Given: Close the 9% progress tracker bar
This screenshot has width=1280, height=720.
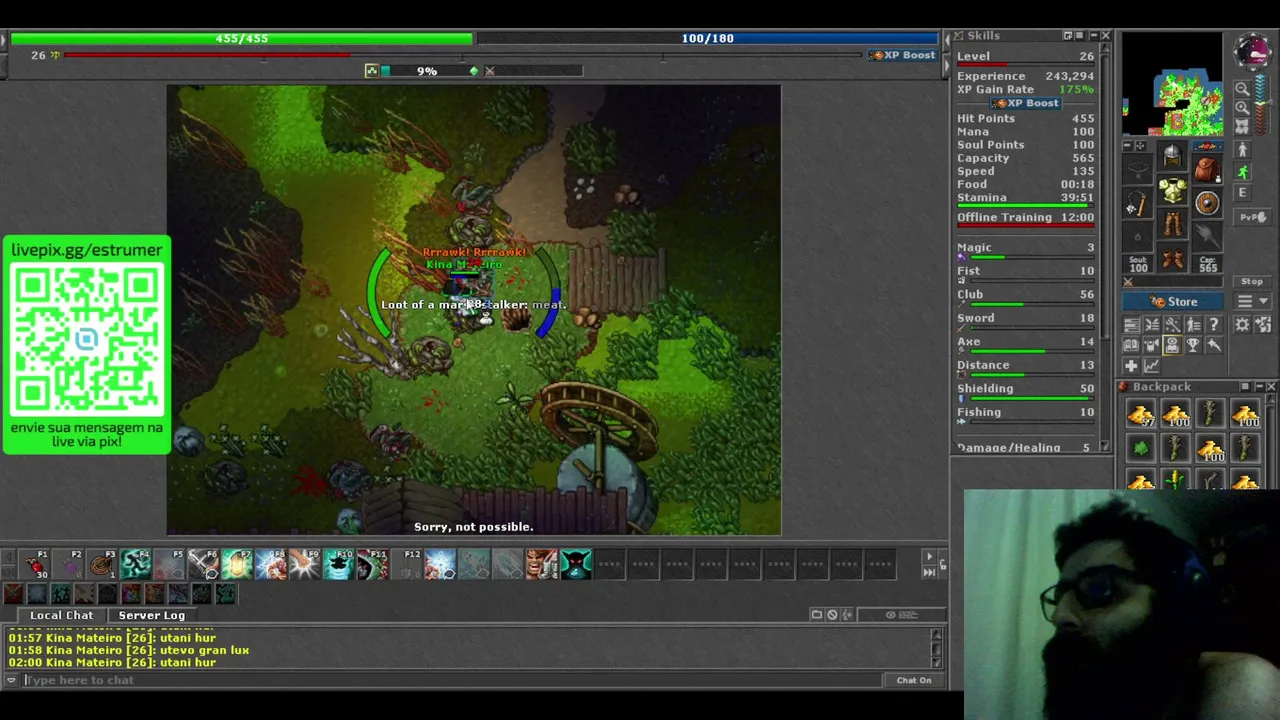Looking at the screenshot, I should (x=489, y=71).
